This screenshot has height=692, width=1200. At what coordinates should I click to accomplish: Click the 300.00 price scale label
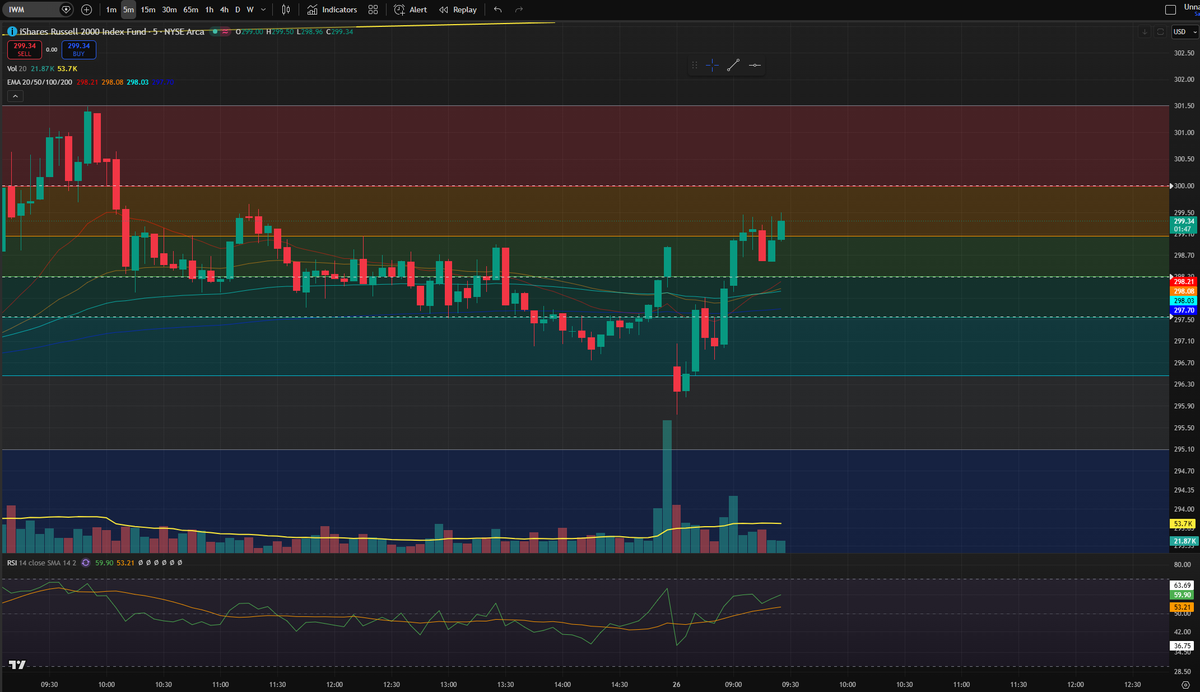pyautogui.click(x=1184, y=185)
